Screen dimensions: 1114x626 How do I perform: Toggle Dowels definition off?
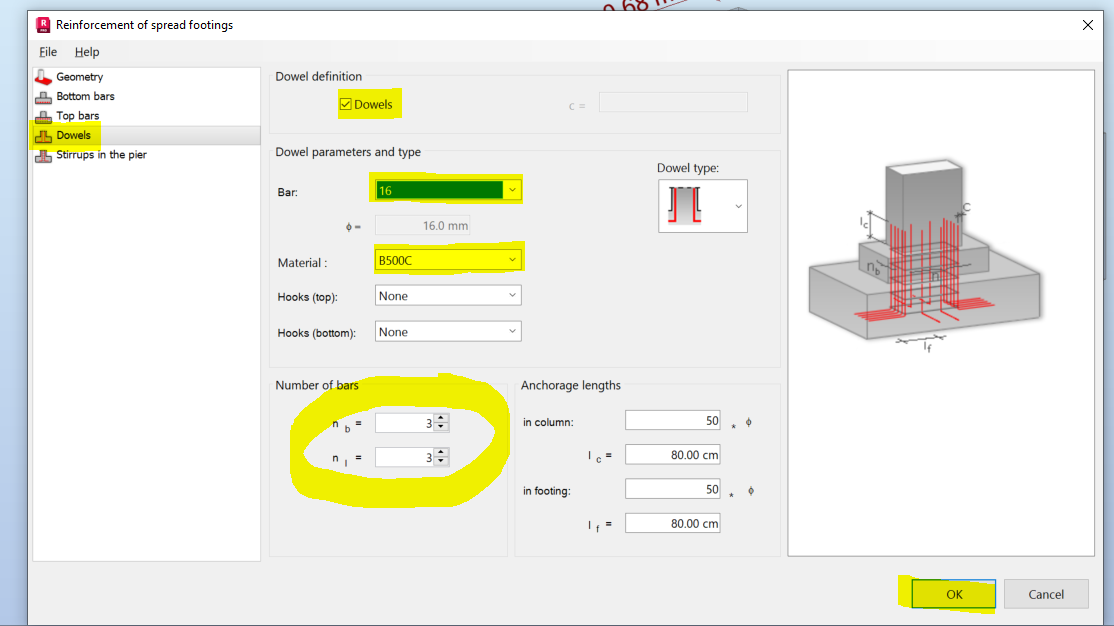point(345,103)
